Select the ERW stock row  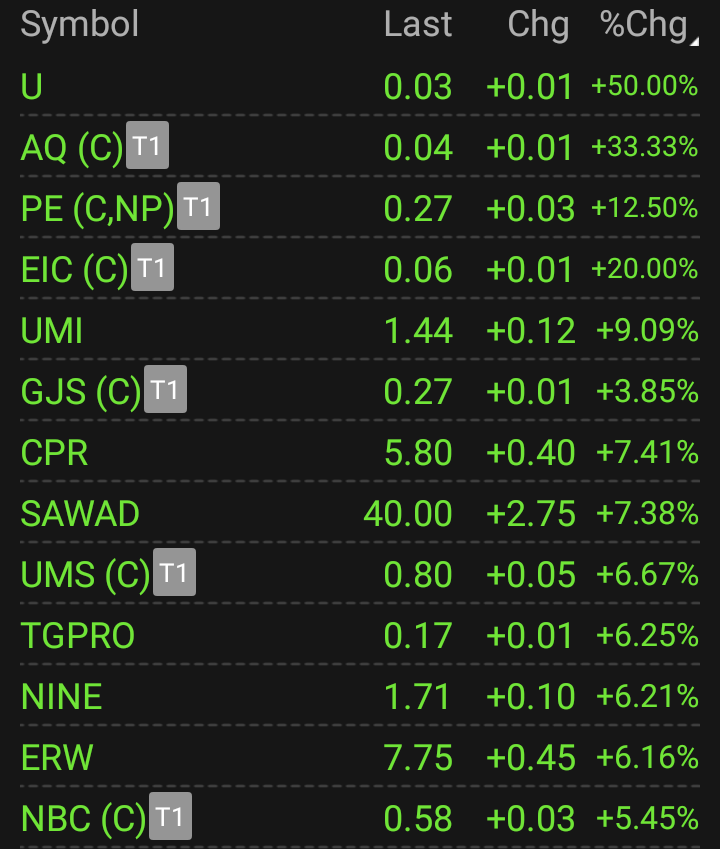point(57,758)
